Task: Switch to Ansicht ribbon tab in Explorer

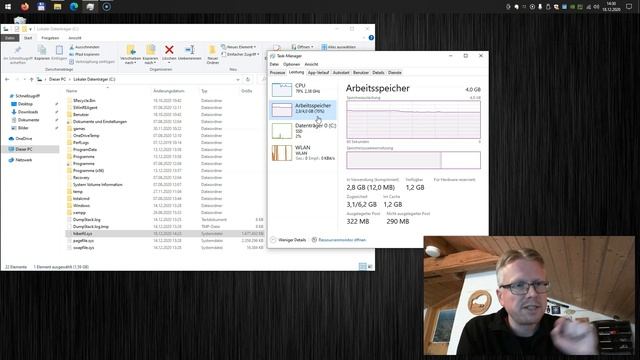Action: [75, 38]
